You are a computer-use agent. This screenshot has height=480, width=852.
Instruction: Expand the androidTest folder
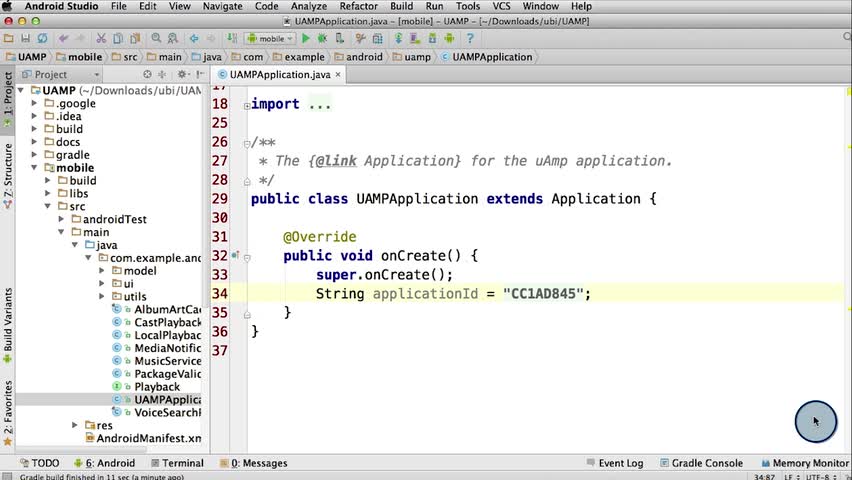(x=61, y=219)
